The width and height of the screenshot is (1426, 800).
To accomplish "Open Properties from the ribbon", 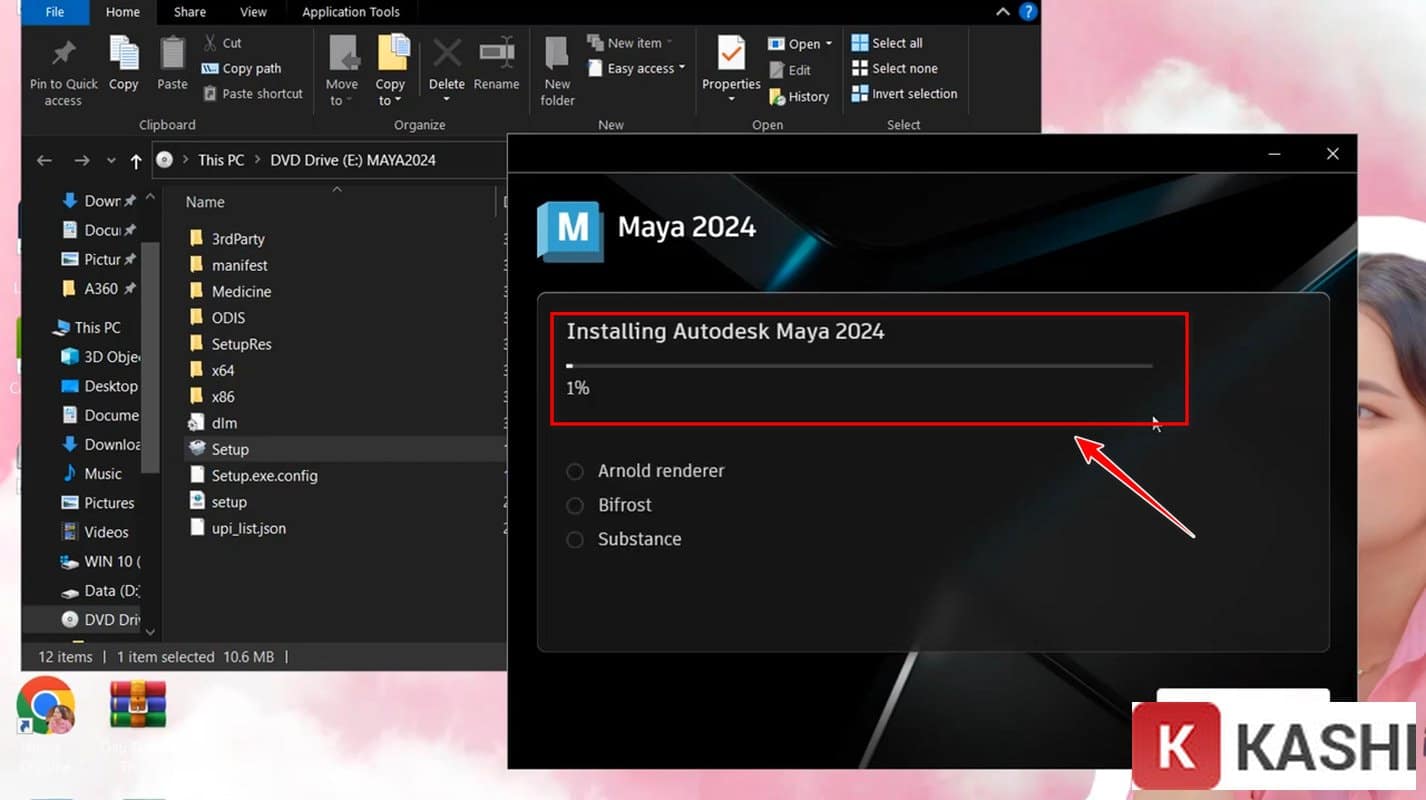I will (x=731, y=54).
